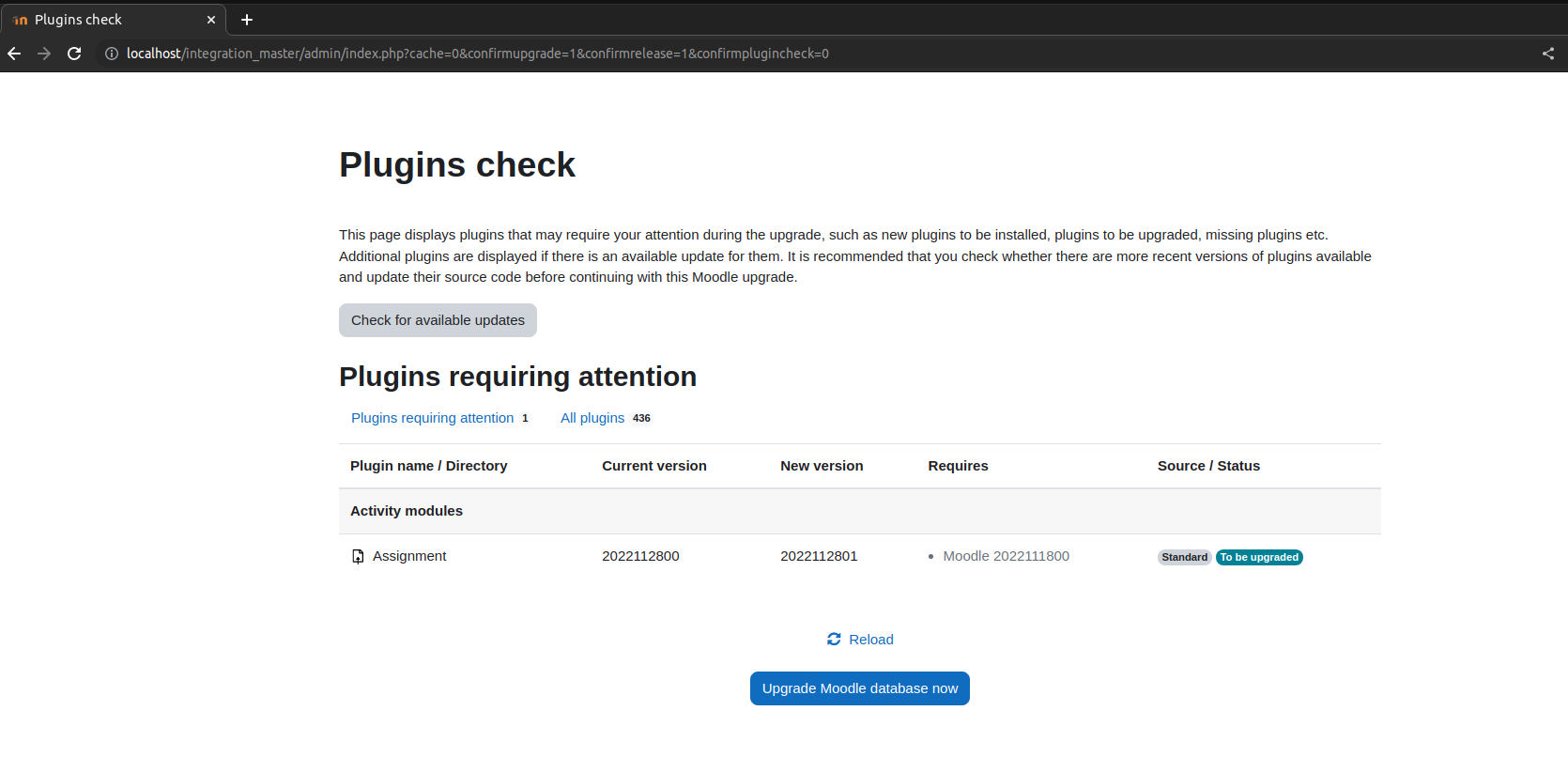This screenshot has height=757, width=1568.
Task: Show All plugins list link
Action: (x=592, y=418)
